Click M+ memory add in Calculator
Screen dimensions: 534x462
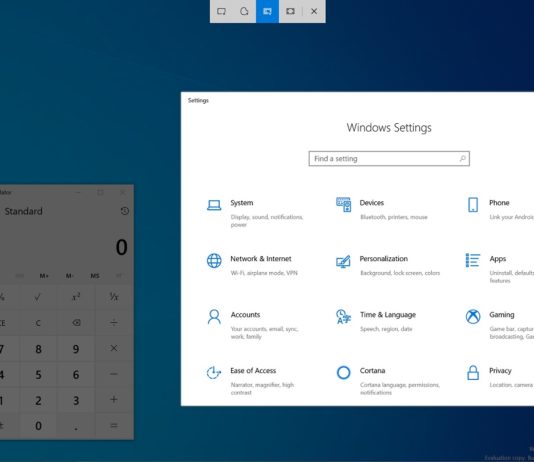click(44, 276)
